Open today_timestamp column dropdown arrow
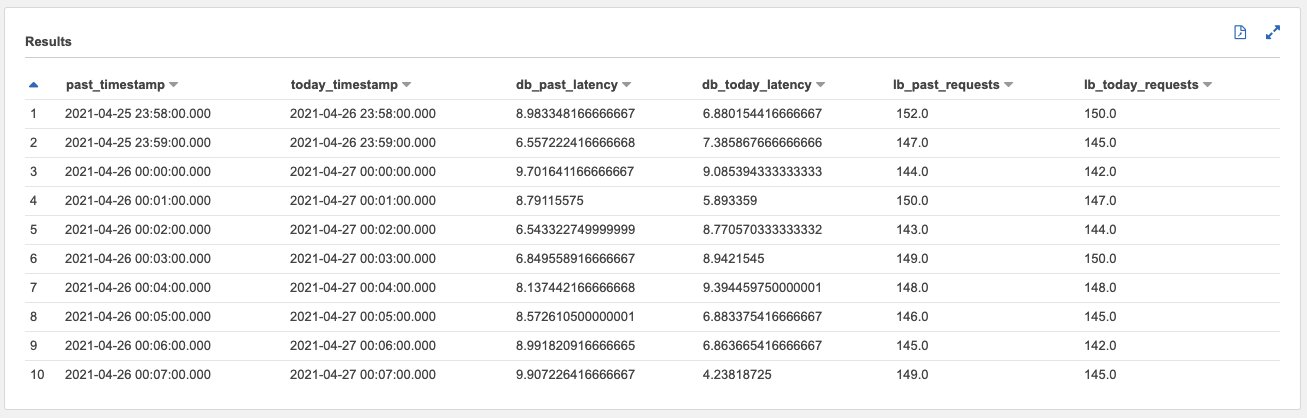 pos(406,85)
